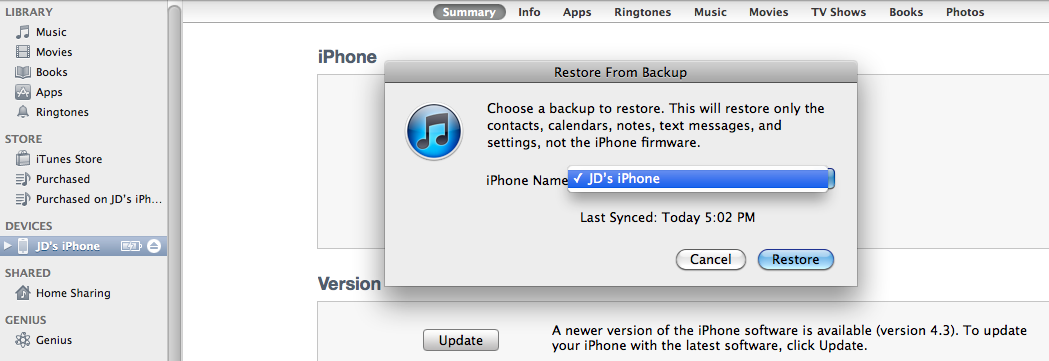Click the Update software button

pyautogui.click(x=461, y=340)
